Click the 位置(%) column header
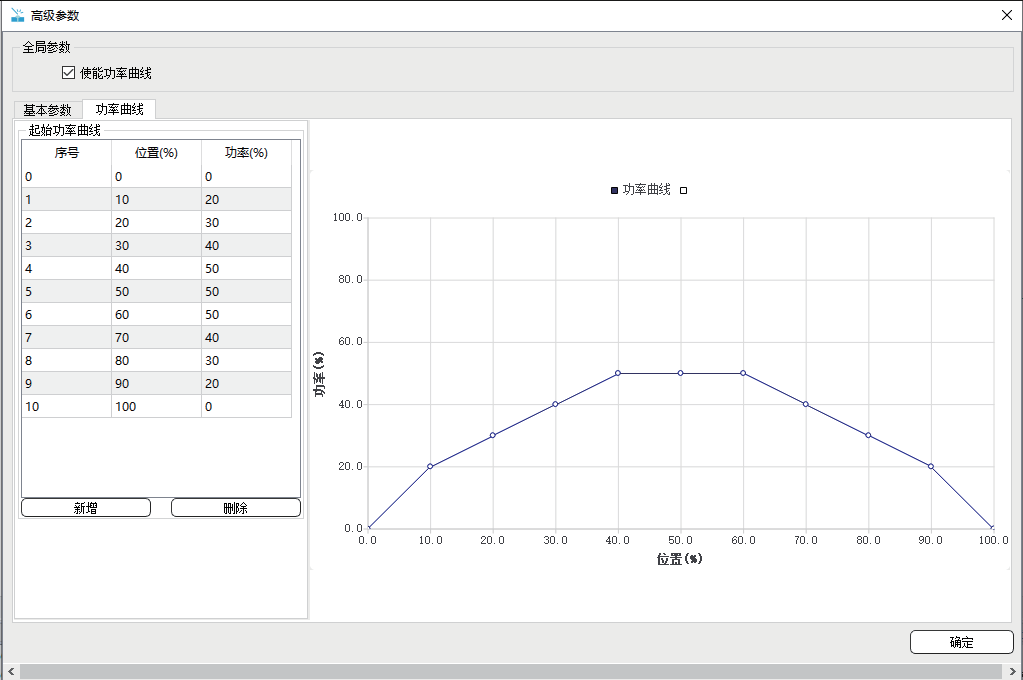1023x680 pixels. pyautogui.click(x=156, y=153)
